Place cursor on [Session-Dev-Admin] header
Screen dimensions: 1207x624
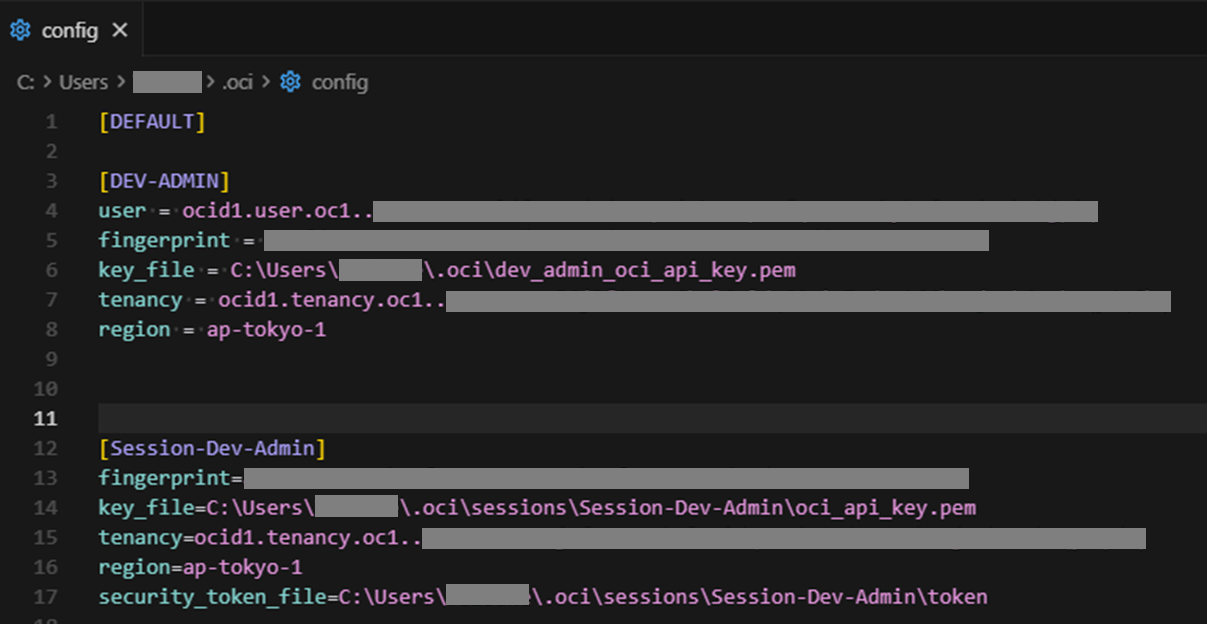click(212, 448)
